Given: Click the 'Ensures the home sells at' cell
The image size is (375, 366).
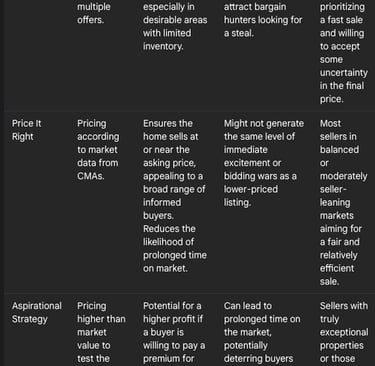Looking at the screenshot, I should (175, 196).
